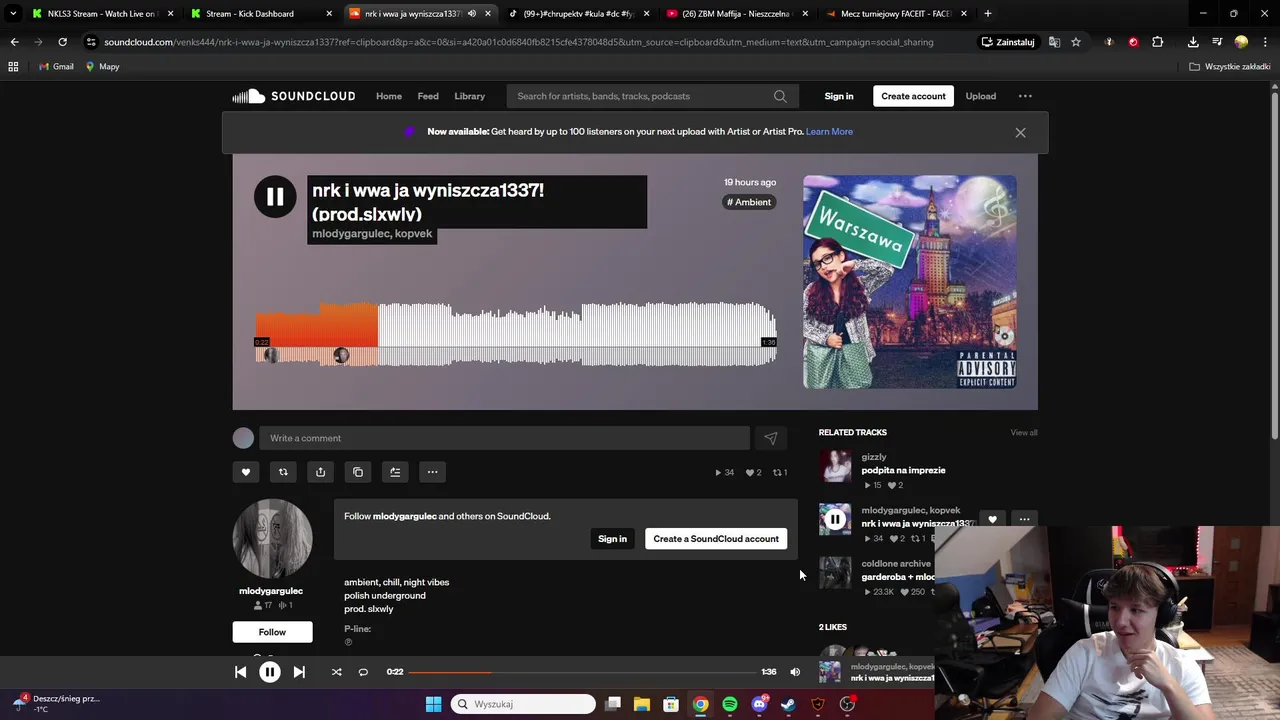
Task: Like the track with the heart icon
Action: point(246,472)
